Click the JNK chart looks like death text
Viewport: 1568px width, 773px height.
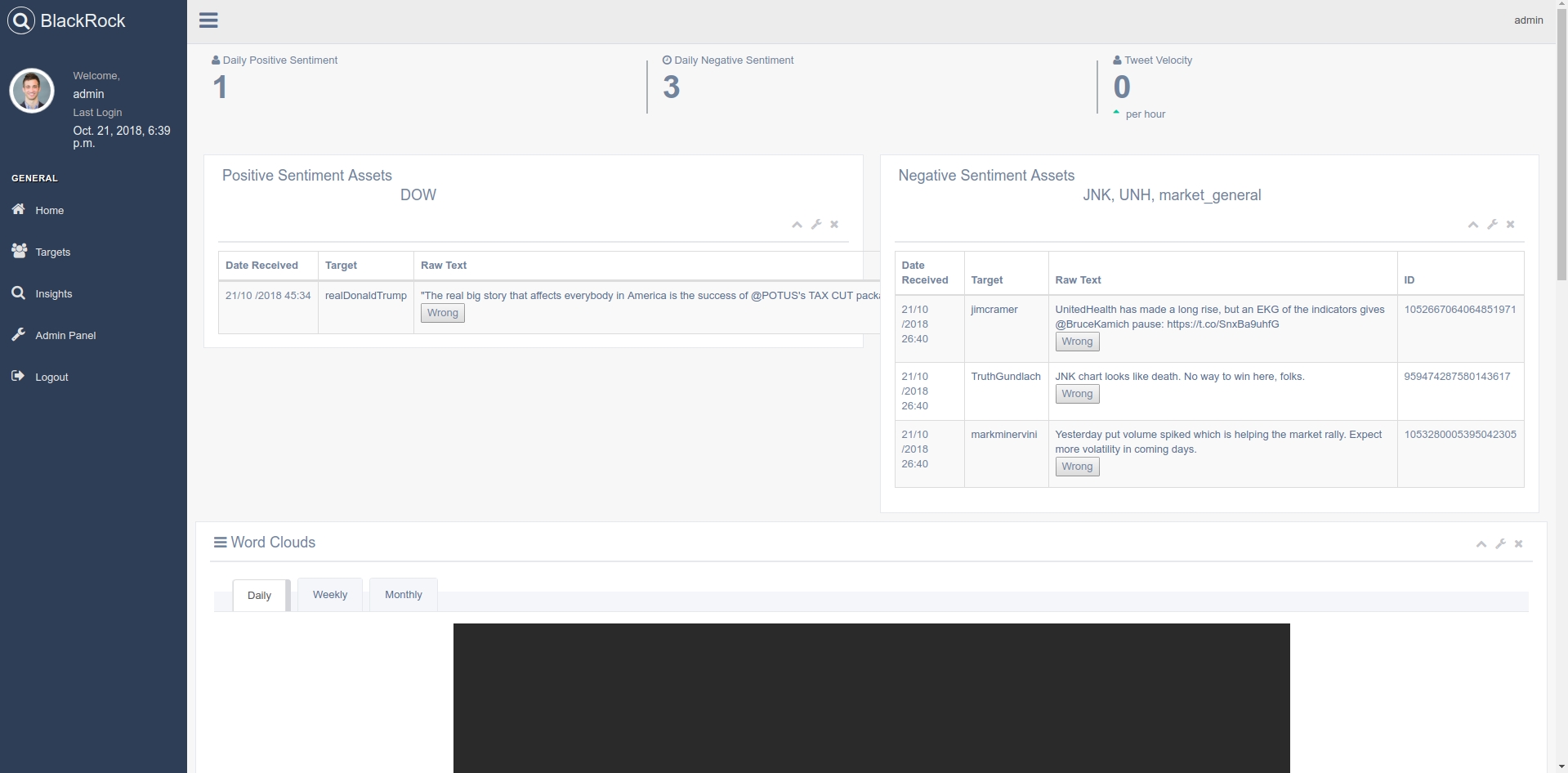tap(1180, 377)
